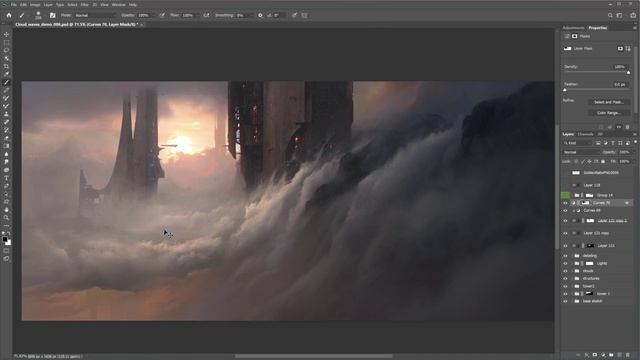Image resolution: width=640 pixels, height=360 pixels.
Task: Click the foreground color swatch
Action: (4, 240)
